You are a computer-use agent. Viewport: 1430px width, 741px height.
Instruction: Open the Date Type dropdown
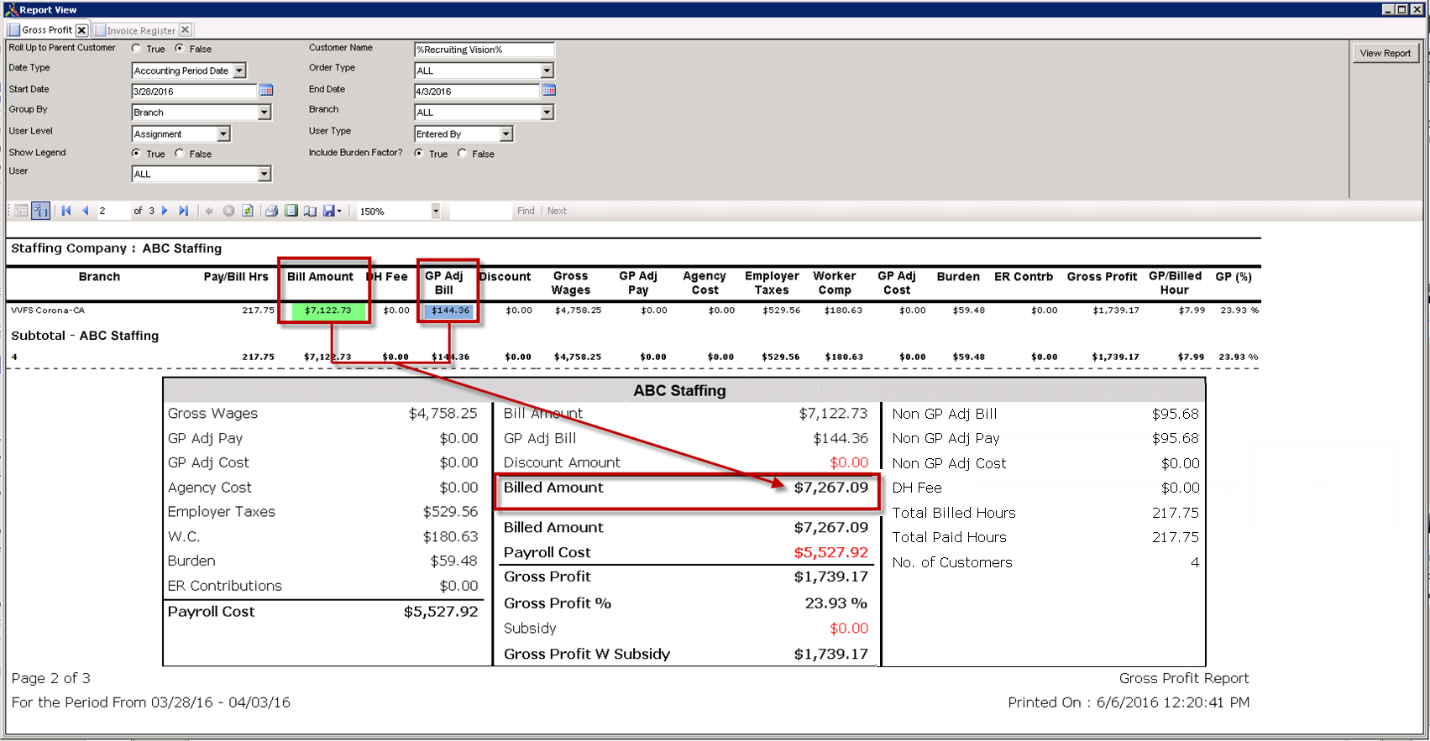tap(240, 71)
